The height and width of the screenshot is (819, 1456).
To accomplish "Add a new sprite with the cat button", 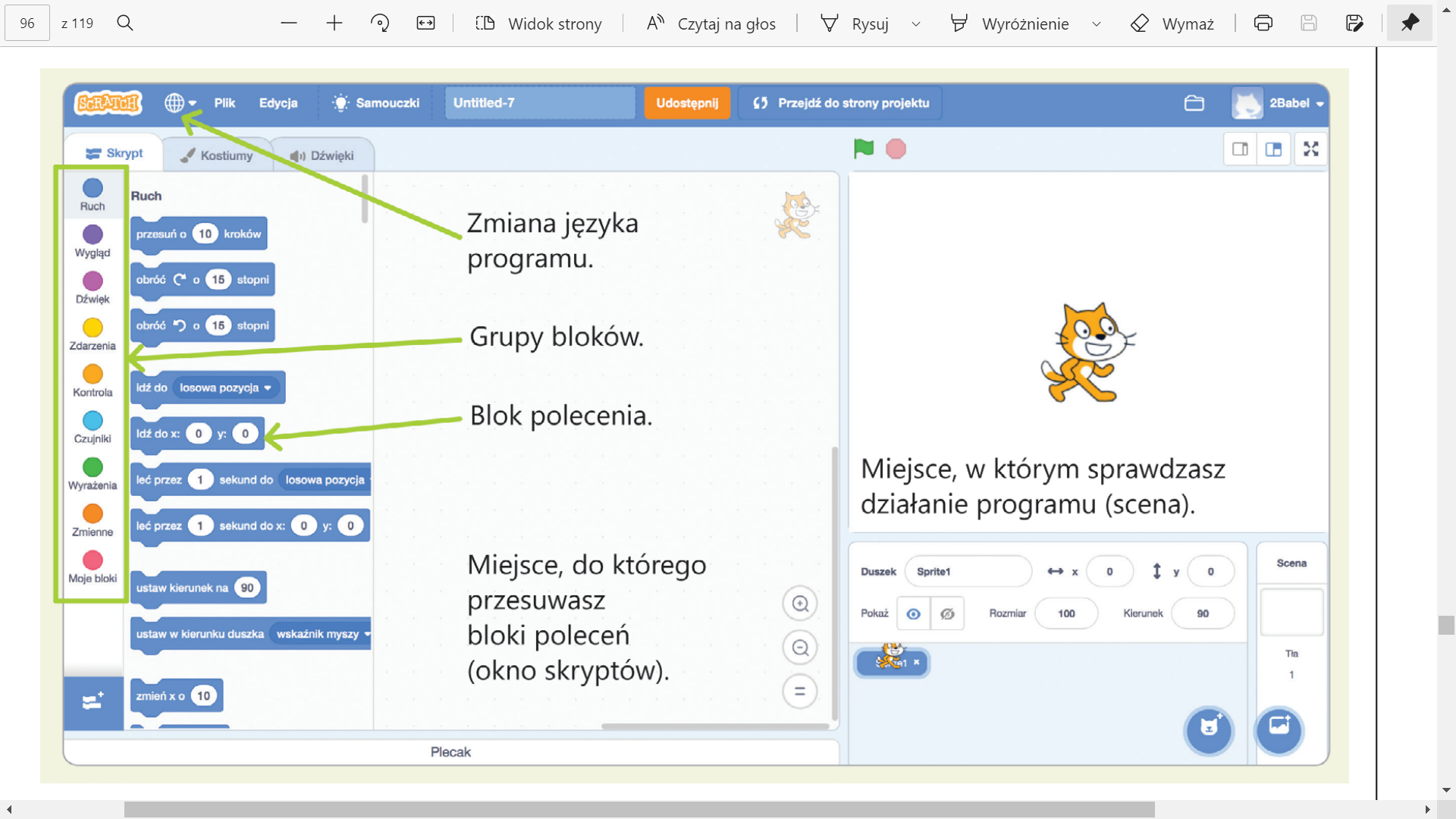I will (1207, 731).
